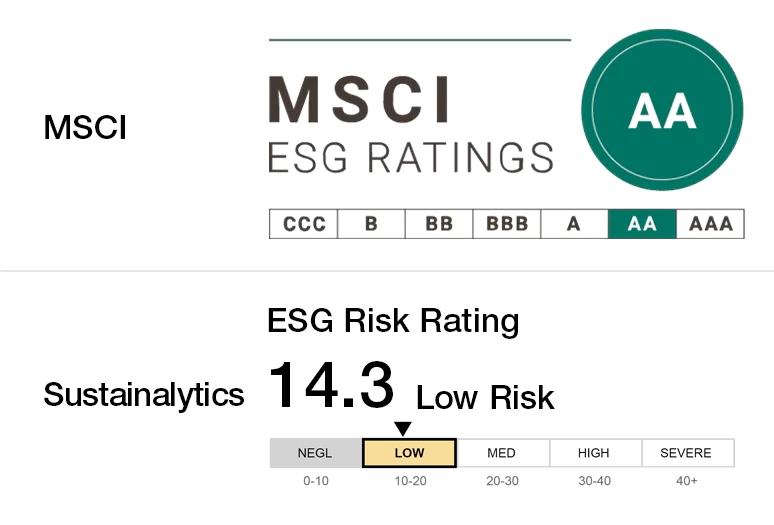Click the 14.3 risk score number
This screenshot has height=525, width=774.
pyautogui.click(x=332, y=385)
